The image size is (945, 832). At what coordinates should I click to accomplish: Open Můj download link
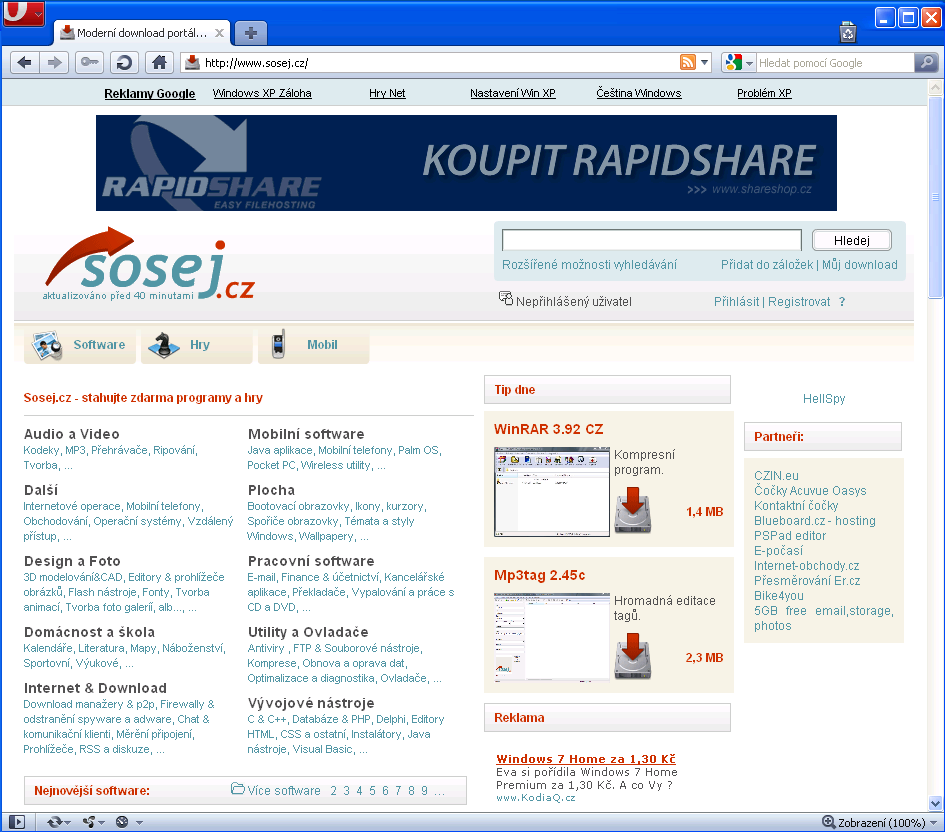click(x=859, y=264)
